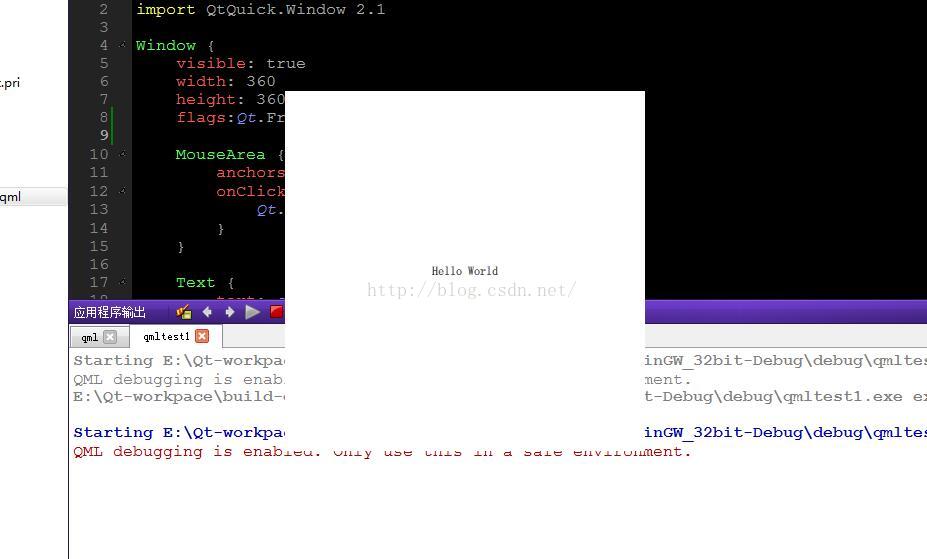Image resolution: width=927 pixels, height=559 pixels.
Task: Switch to the qml output tab
Action: coord(89,337)
